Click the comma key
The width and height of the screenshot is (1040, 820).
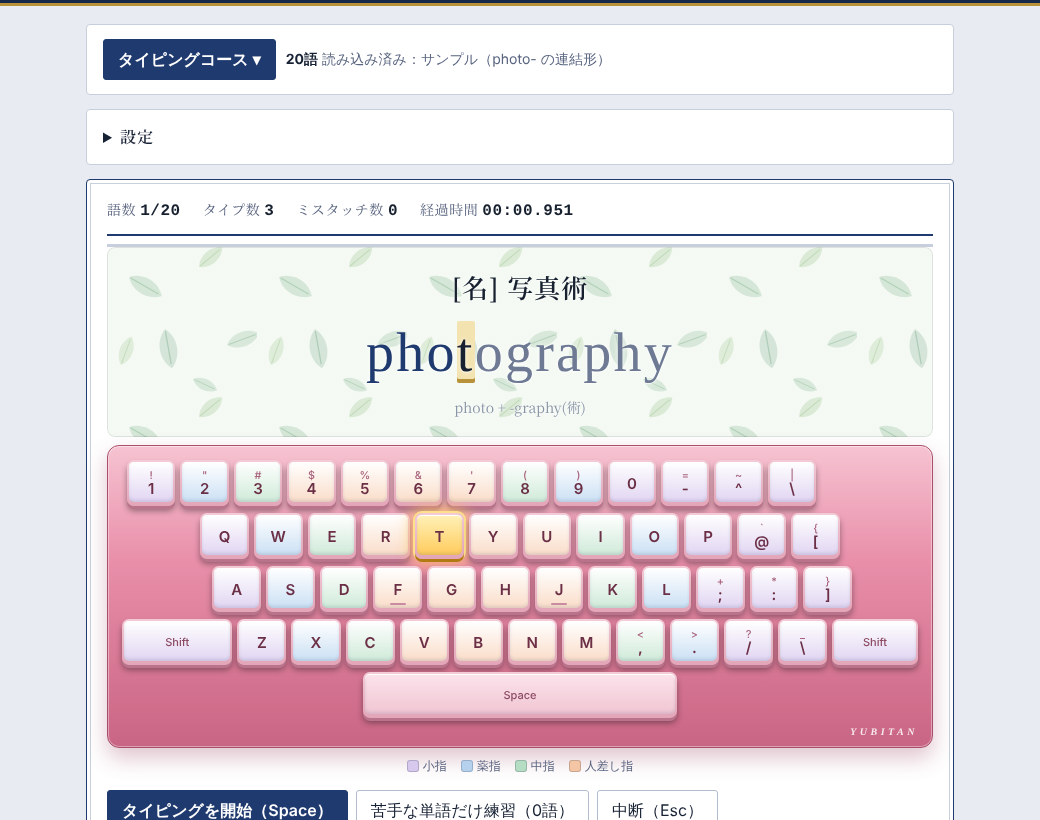tap(640, 642)
